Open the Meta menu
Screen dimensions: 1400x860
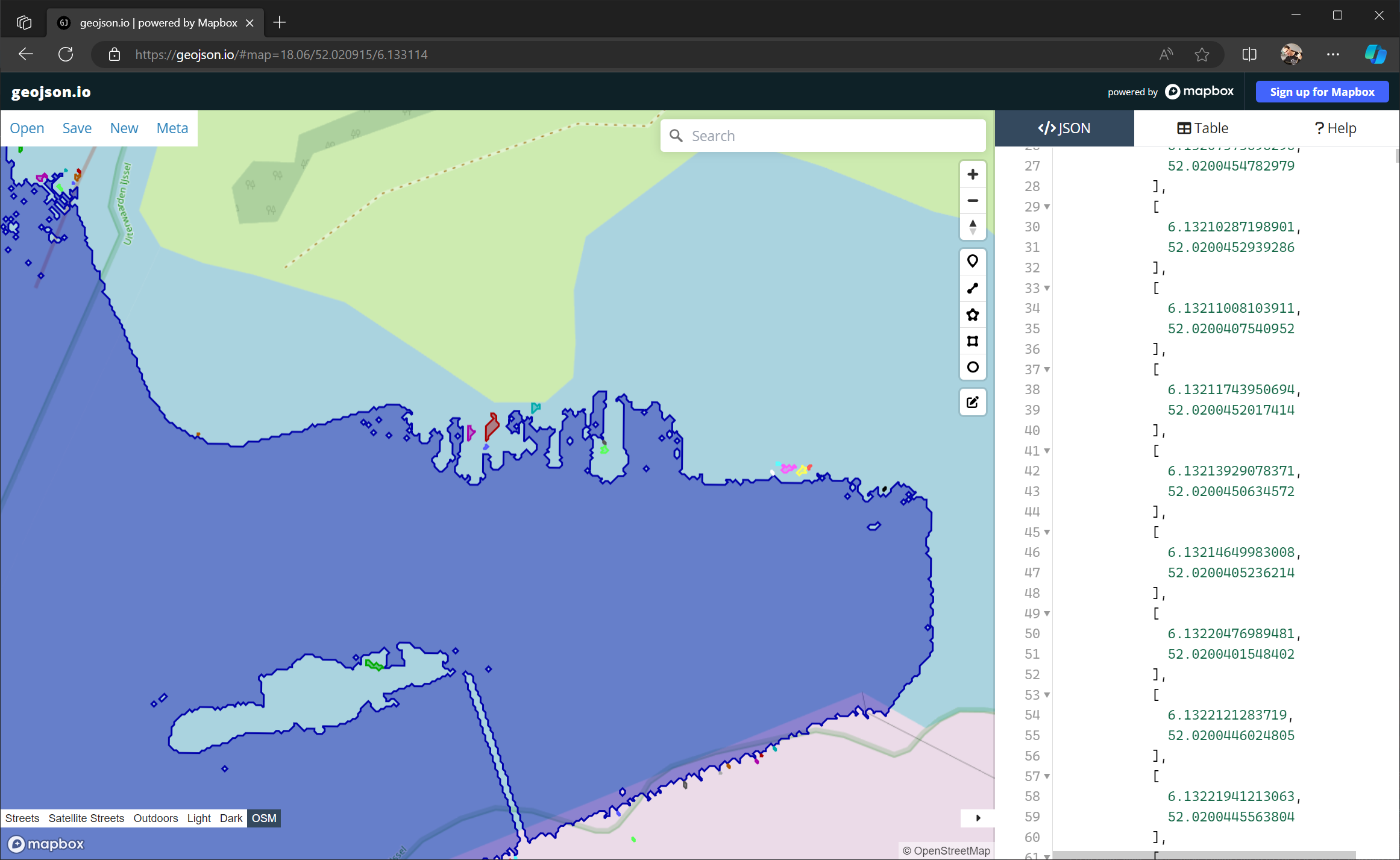click(x=172, y=128)
